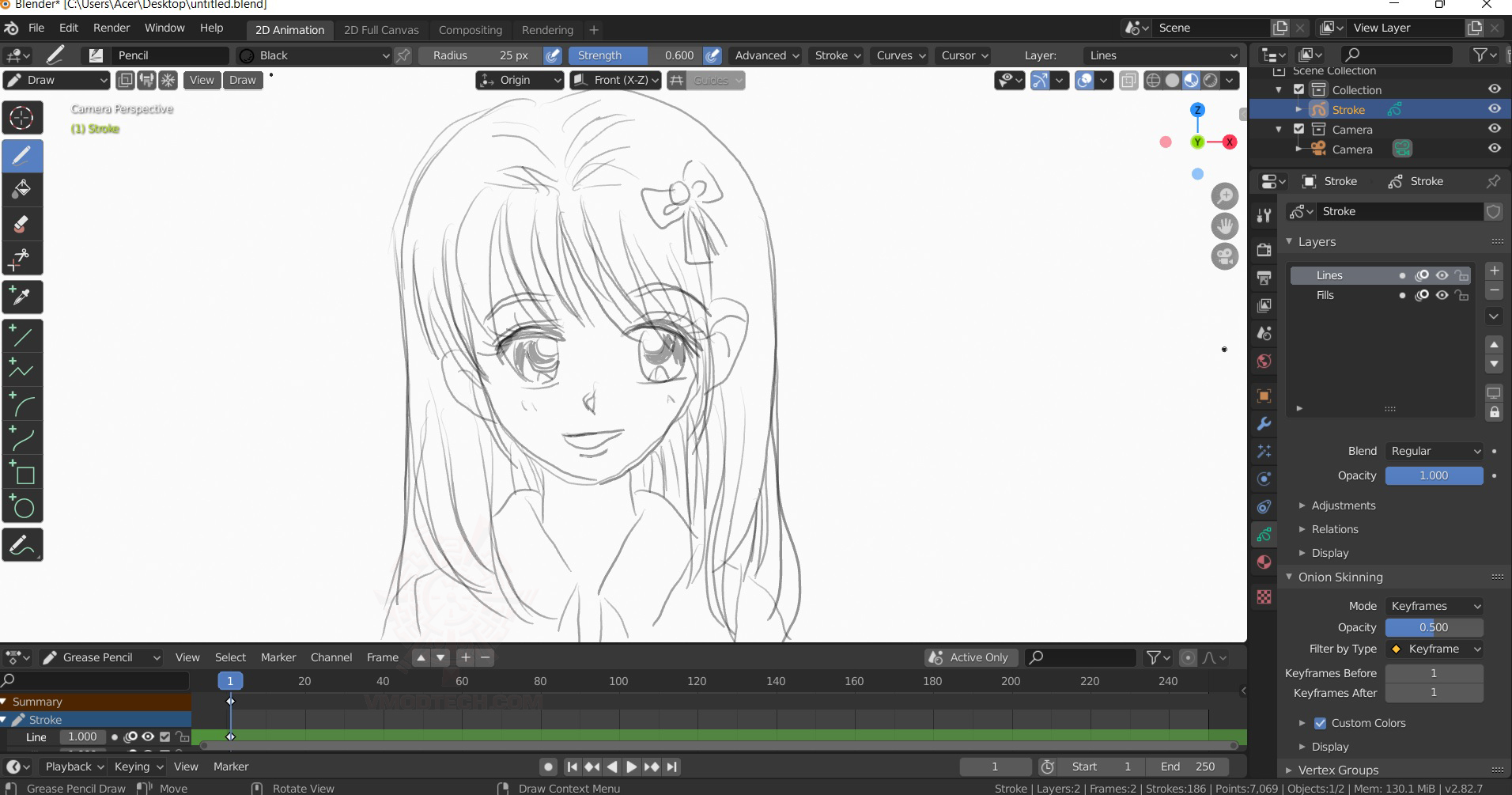This screenshot has height=795, width=1512.
Task: Toggle strength pressure sensitivity
Action: [713, 55]
